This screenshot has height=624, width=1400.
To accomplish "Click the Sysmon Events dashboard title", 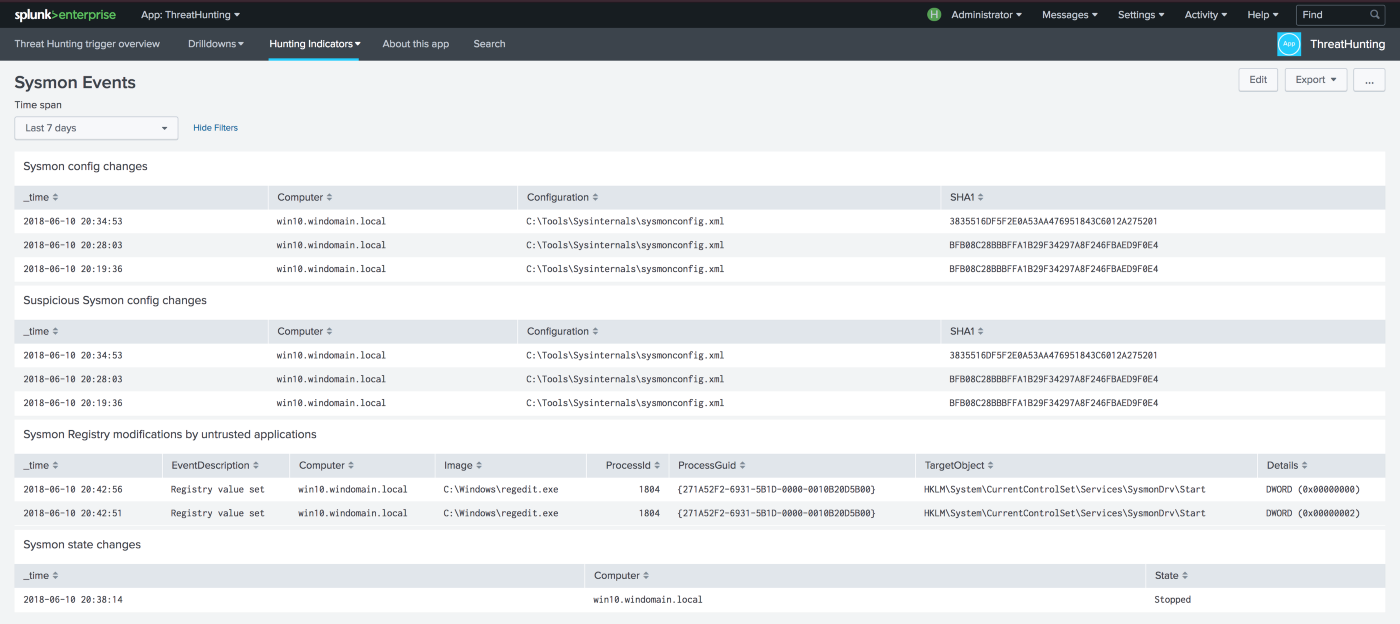I will [75, 82].
